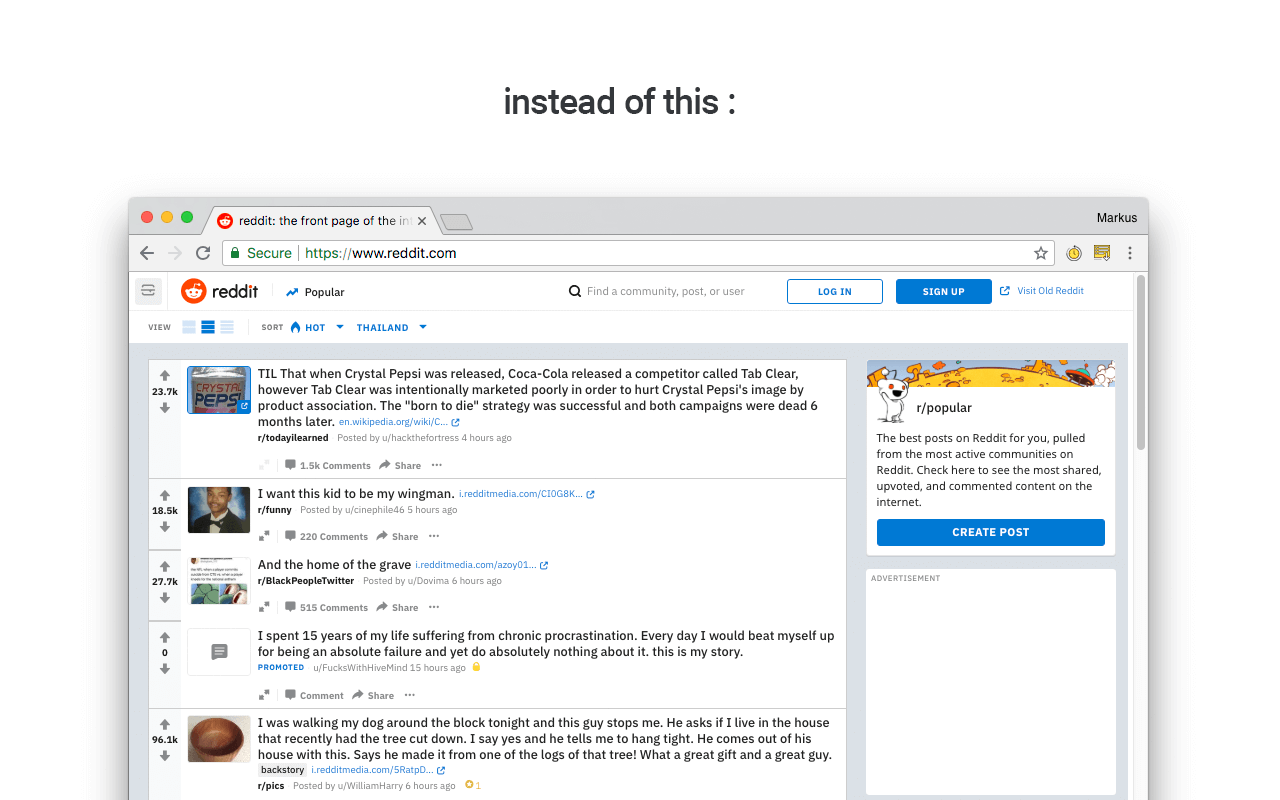Open the Chrome three-dot menu

pos(1130,253)
